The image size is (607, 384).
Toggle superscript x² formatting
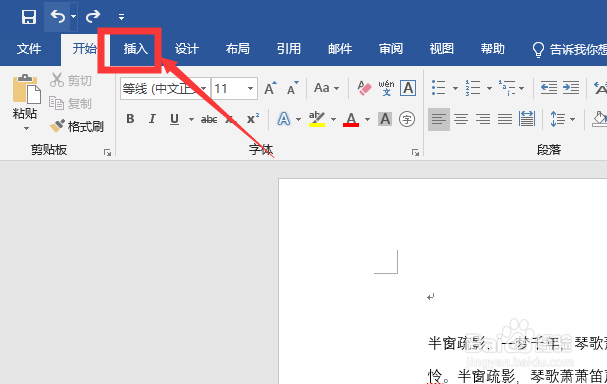pyautogui.click(x=253, y=118)
